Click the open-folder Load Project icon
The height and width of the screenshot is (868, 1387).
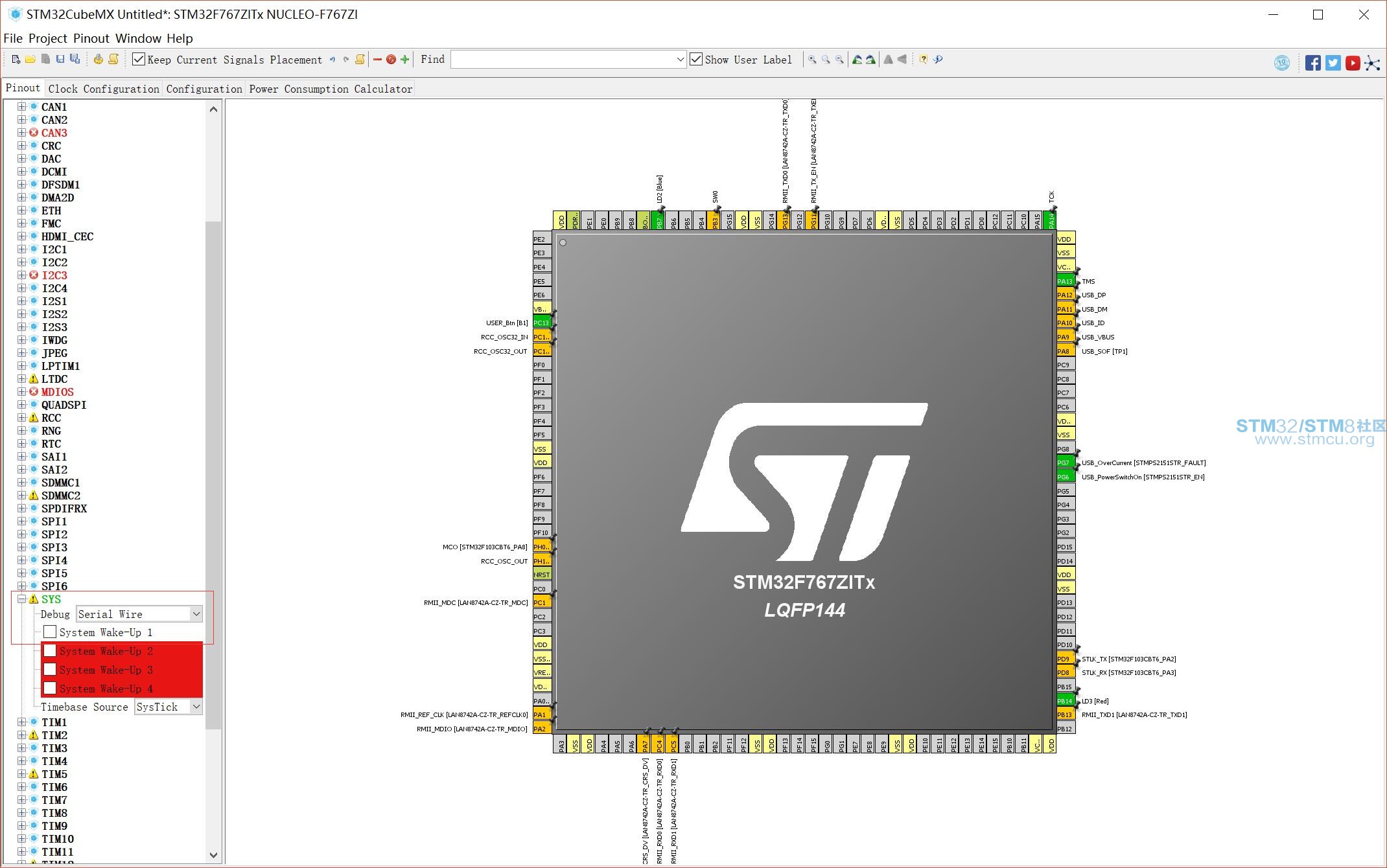pyautogui.click(x=30, y=60)
